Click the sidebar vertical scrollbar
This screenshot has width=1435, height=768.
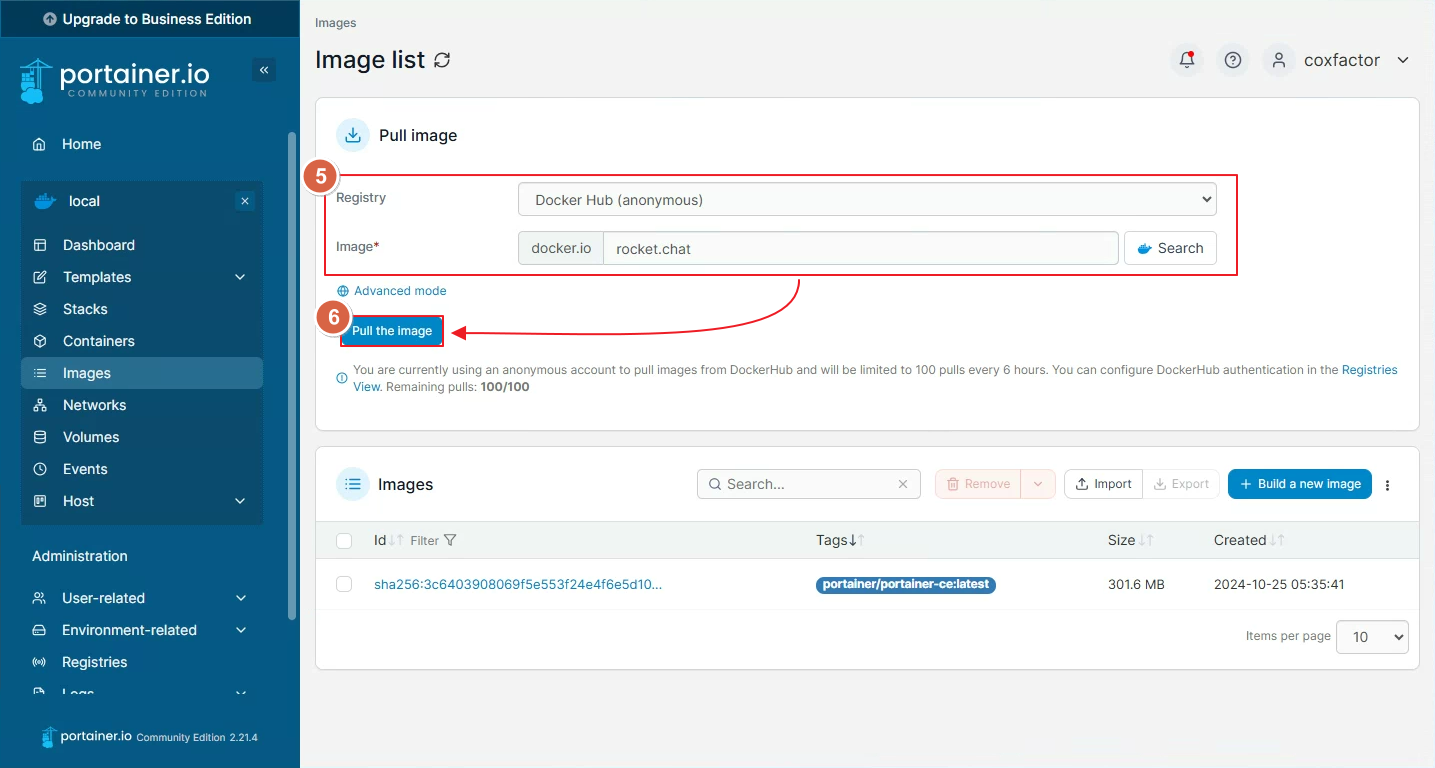tap(292, 375)
